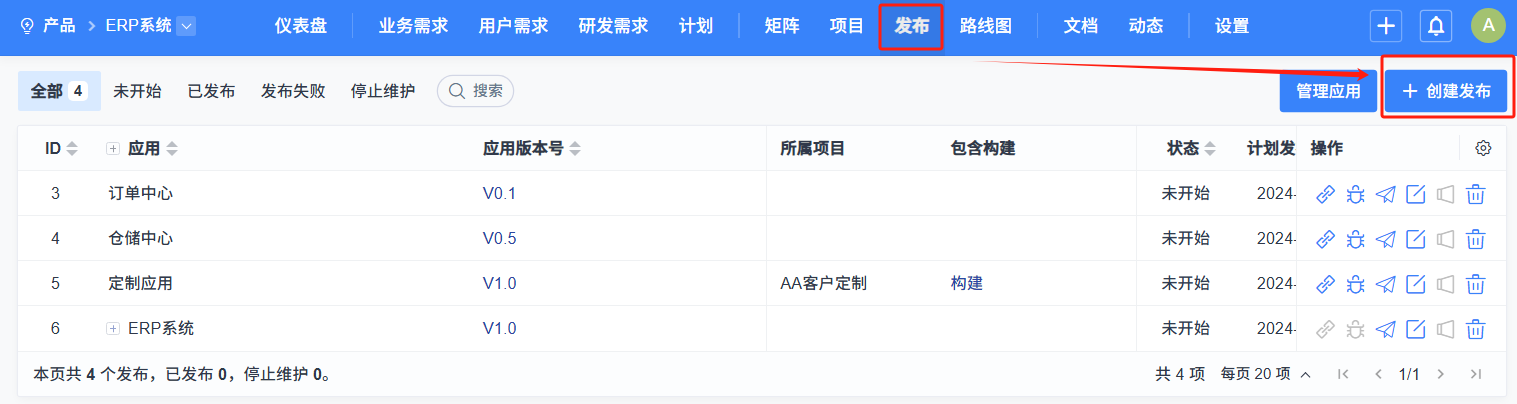The height and width of the screenshot is (404, 1517).
Task: Open notifications bell
Action: [1437, 27]
